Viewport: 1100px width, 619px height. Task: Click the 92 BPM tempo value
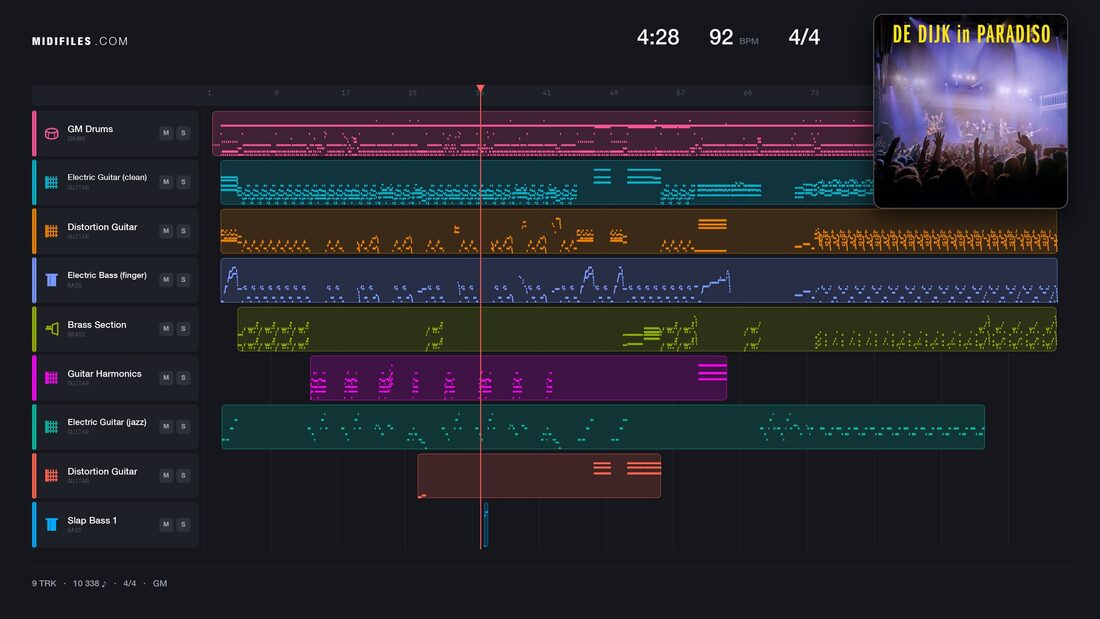[720, 37]
